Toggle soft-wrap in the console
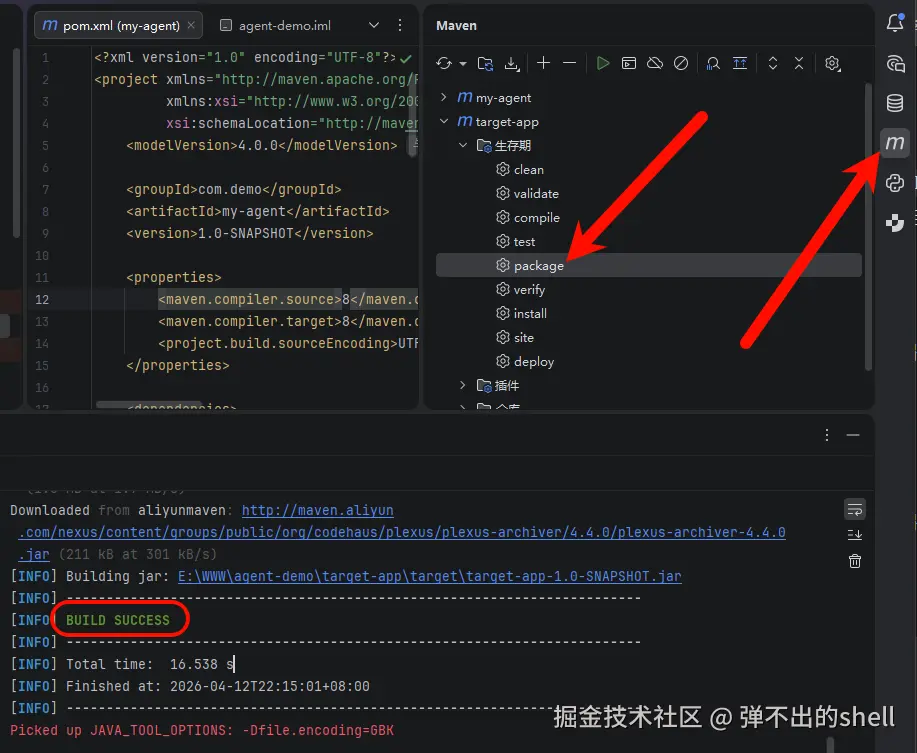This screenshot has width=917, height=753. (x=854, y=510)
